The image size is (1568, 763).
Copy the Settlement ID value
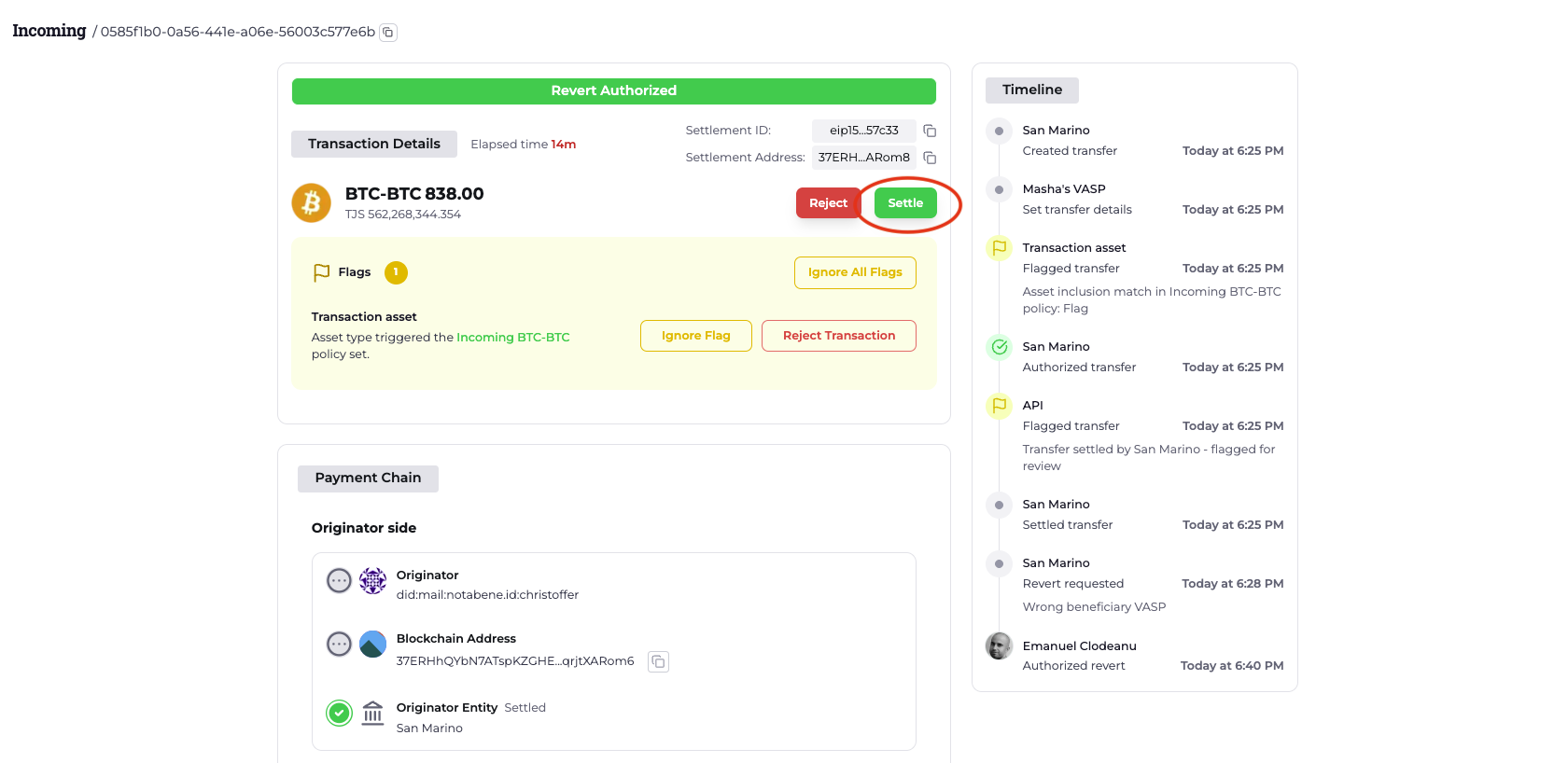[x=930, y=131]
